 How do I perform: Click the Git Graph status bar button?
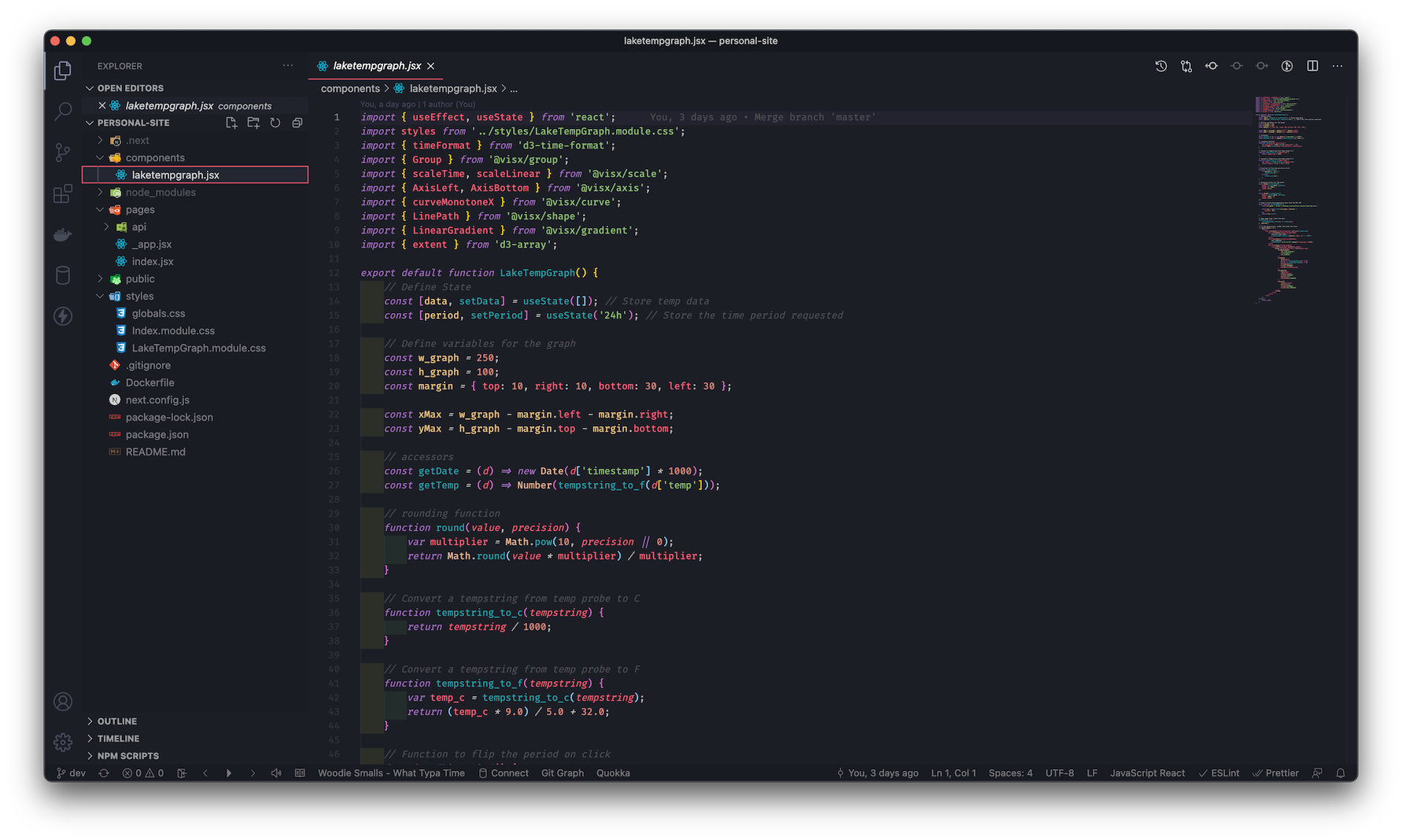562,773
